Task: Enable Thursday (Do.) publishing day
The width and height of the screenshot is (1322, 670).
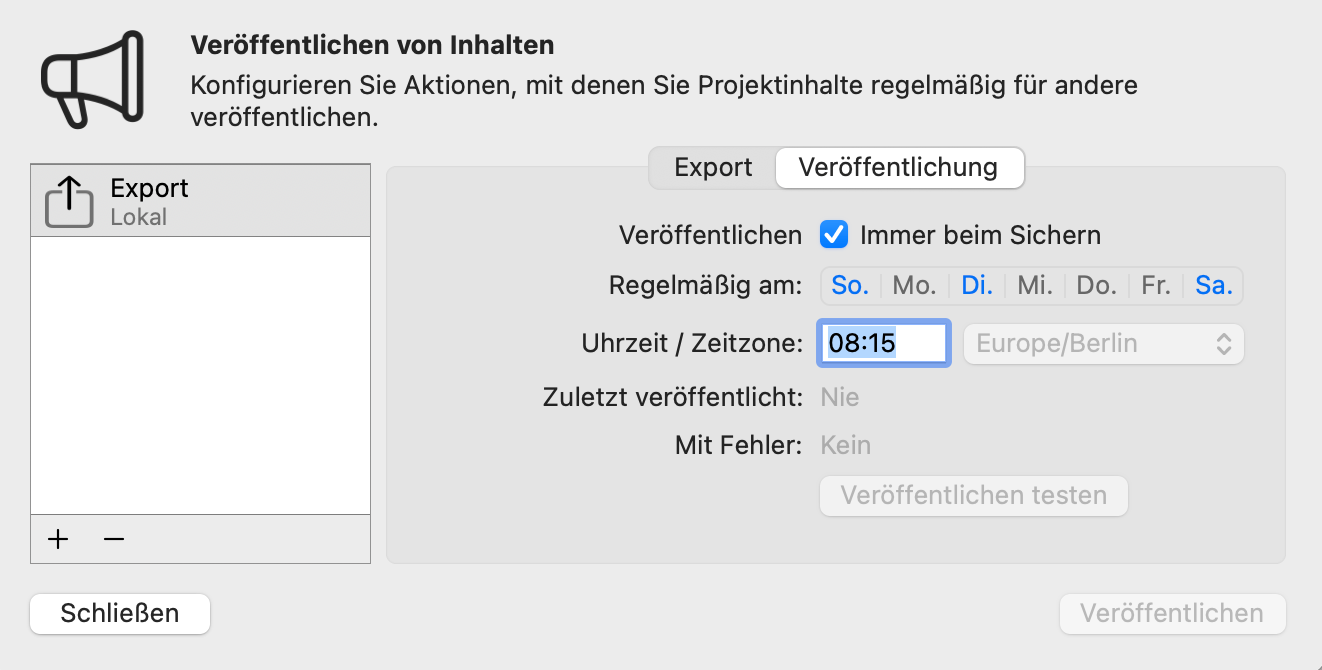Action: 1096,286
